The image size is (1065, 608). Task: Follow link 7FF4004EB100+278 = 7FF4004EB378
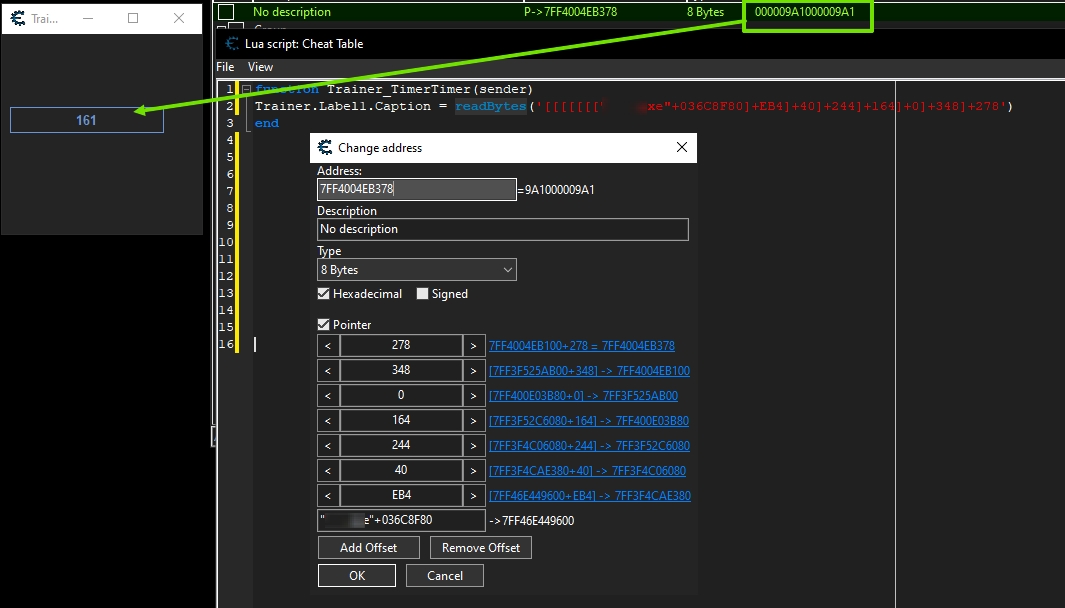(x=581, y=345)
